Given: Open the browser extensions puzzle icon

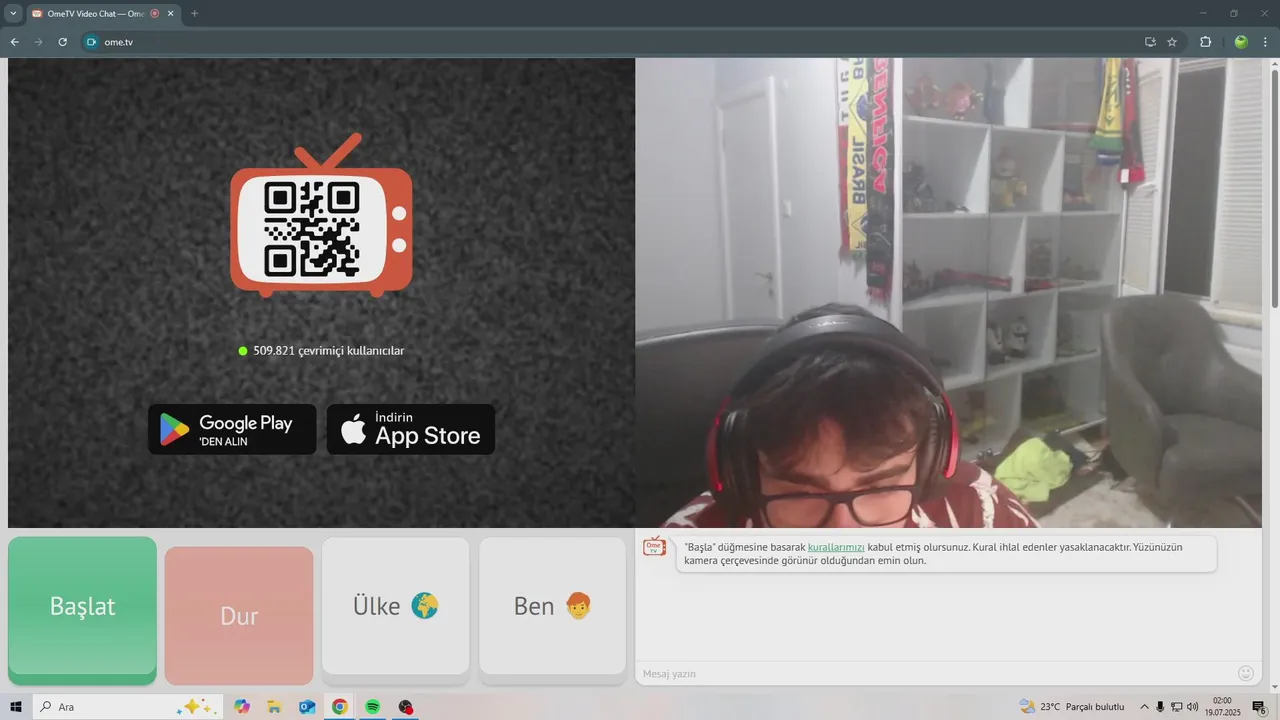Looking at the screenshot, I should (x=1205, y=42).
